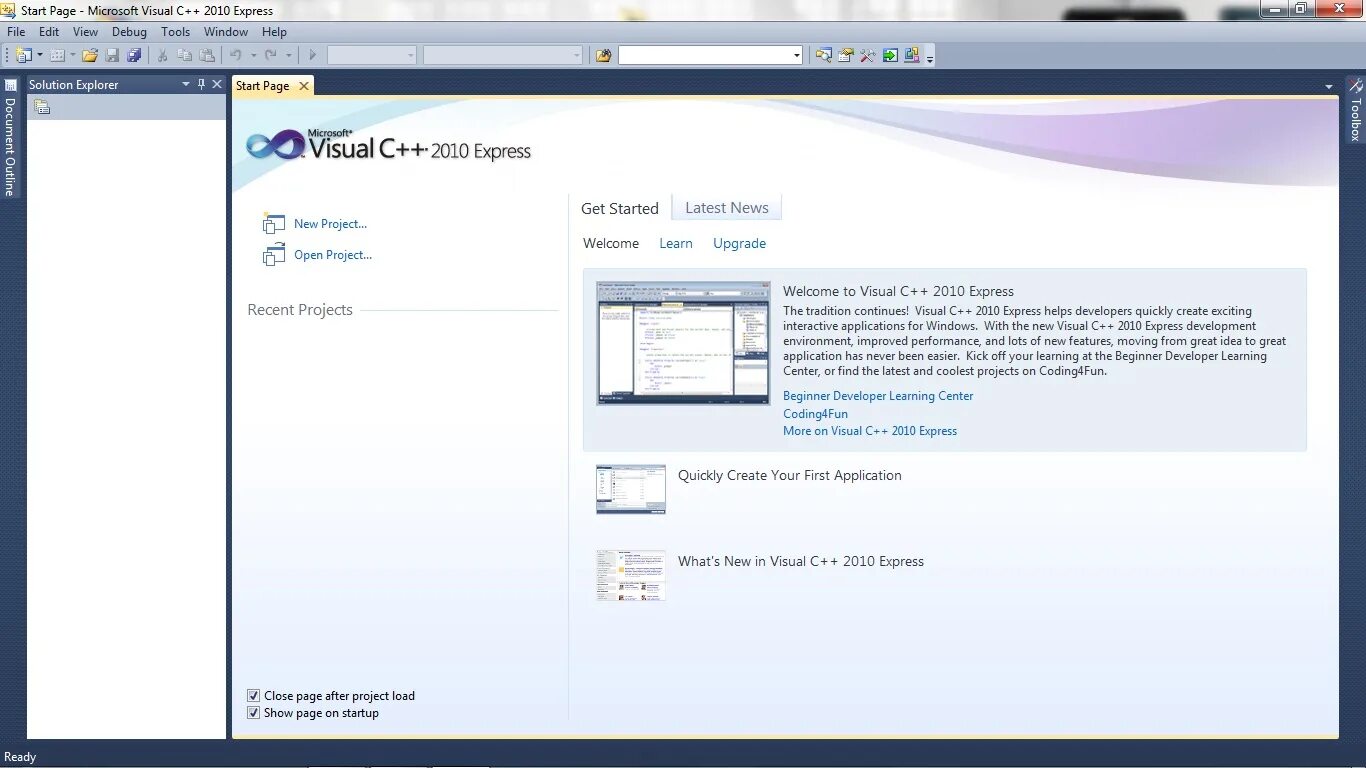1366x768 pixels.
Task: Open the Coding4Fun link
Action: tap(815, 414)
